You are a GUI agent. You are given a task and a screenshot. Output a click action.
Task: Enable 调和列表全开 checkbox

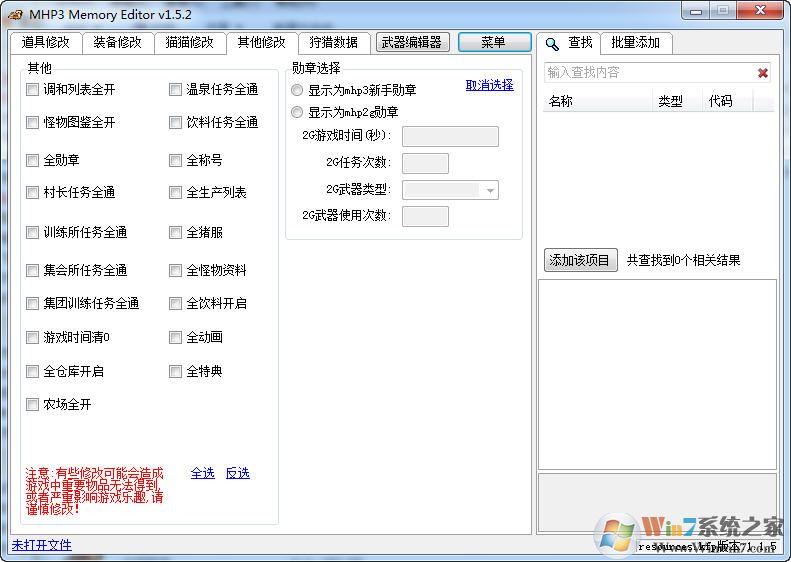(32, 90)
